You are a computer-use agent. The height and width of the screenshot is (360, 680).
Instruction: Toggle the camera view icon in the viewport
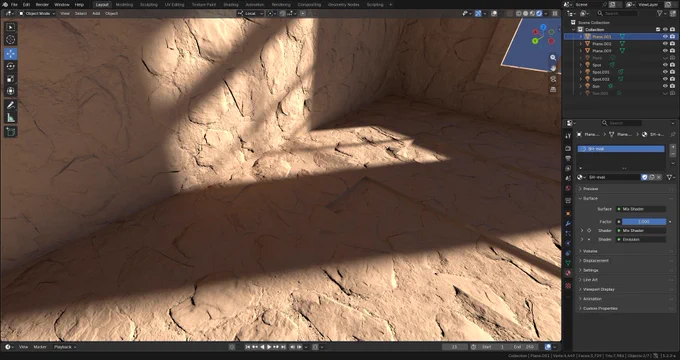coord(553,79)
